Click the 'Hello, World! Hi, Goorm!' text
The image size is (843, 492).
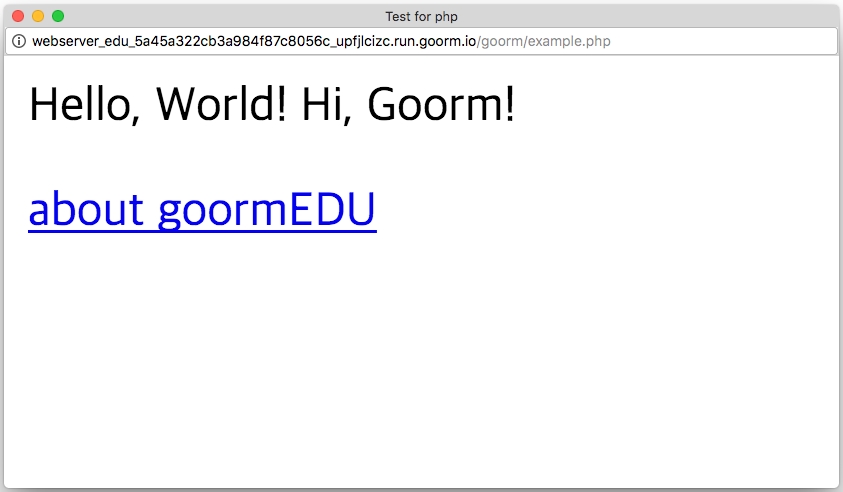(272, 105)
